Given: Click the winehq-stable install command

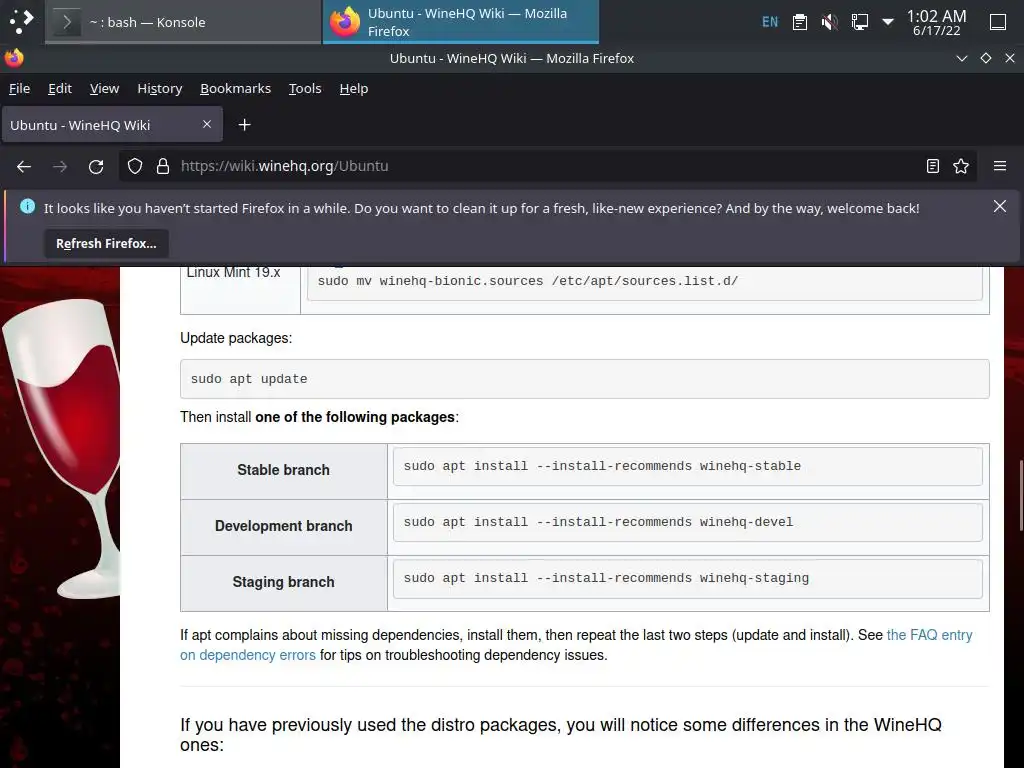Looking at the screenshot, I should (688, 466).
